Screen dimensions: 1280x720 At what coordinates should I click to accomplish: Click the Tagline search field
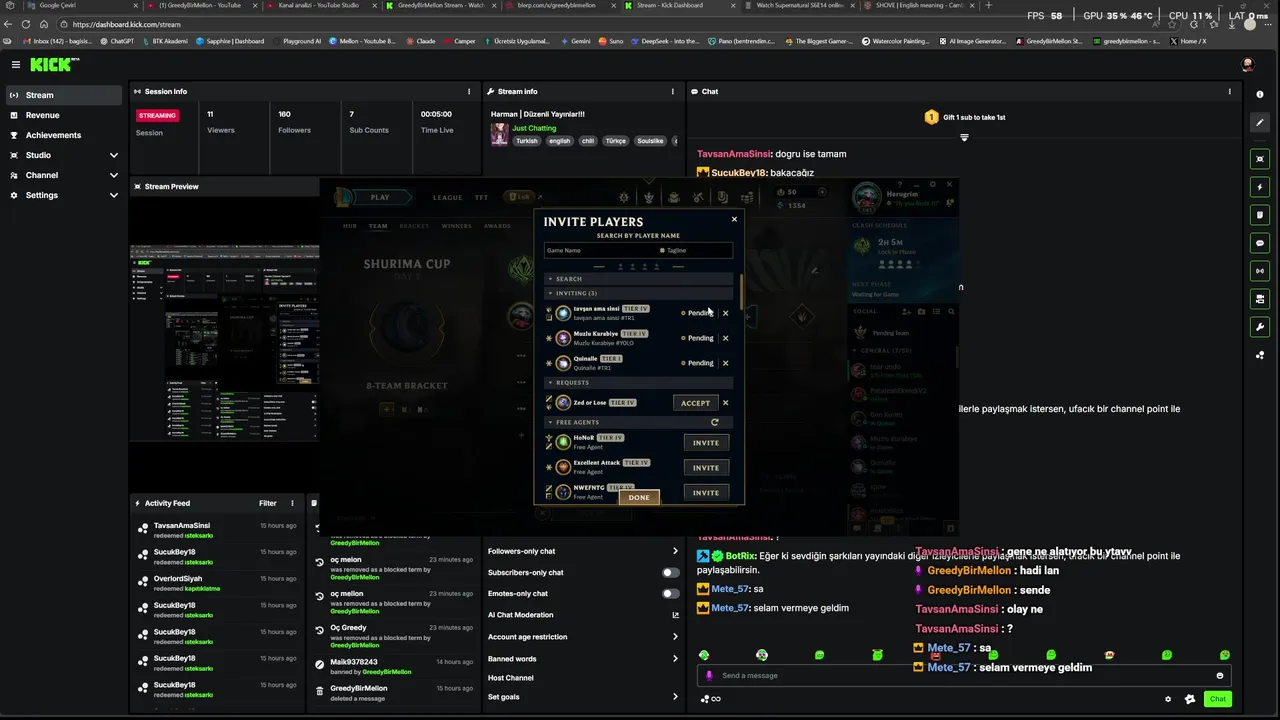(x=695, y=250)
